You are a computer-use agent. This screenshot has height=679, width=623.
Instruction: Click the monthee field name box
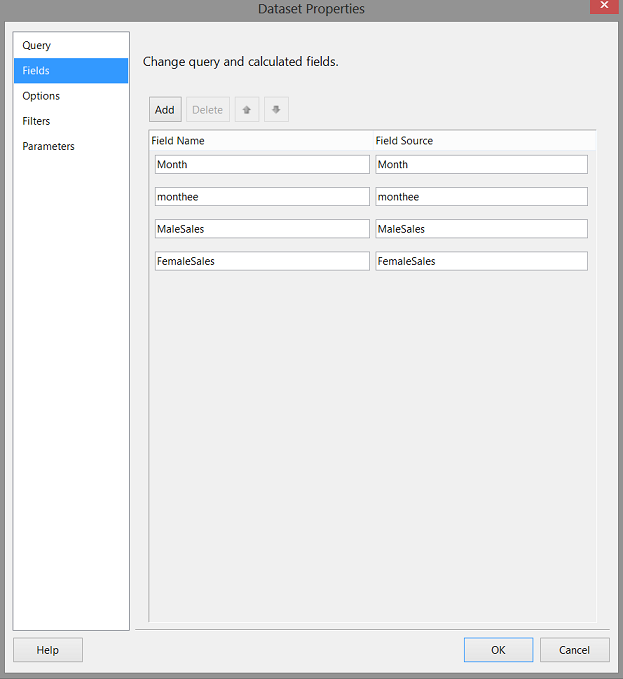tap(262, 197)
